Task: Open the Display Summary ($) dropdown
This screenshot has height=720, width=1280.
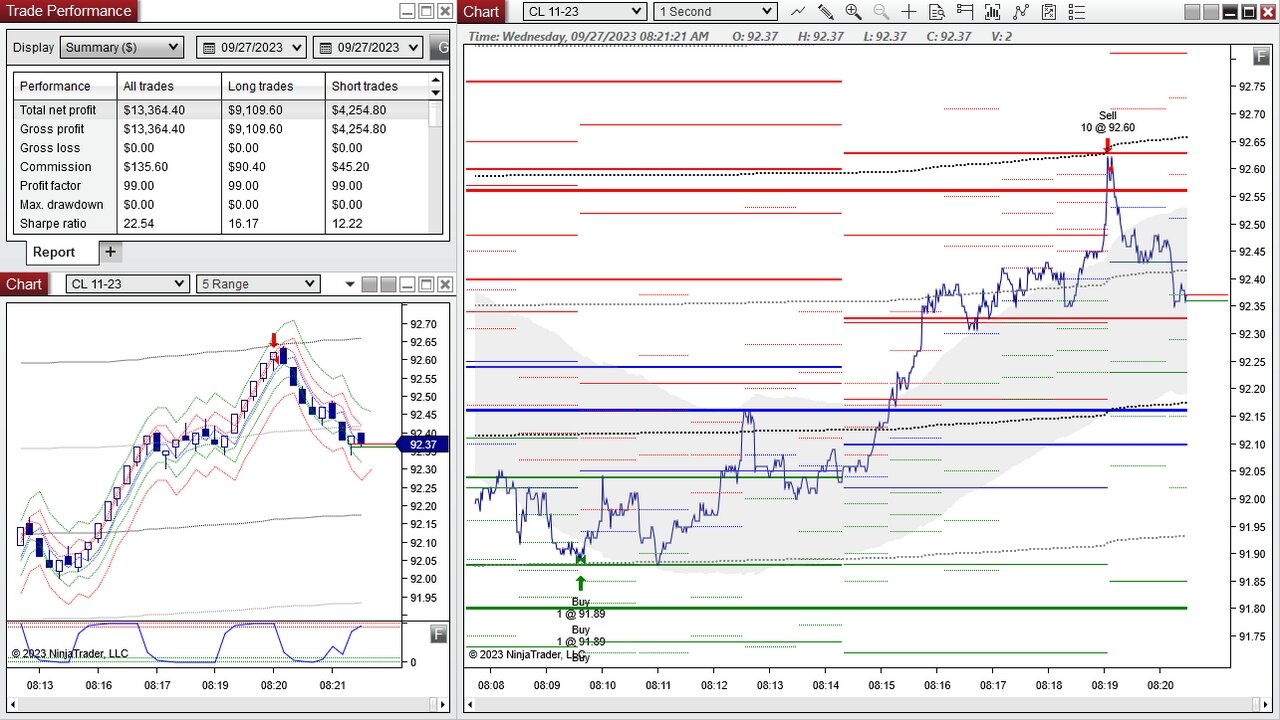Action: click(x=122, y=47)
